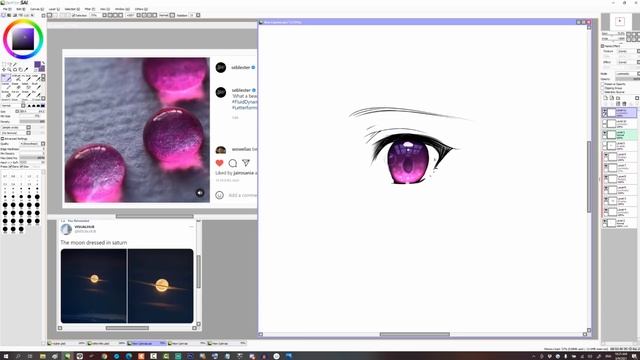Click the share arrow icon on Instagram reference
The height and width of the screenshot is (360, 640).
246,162
